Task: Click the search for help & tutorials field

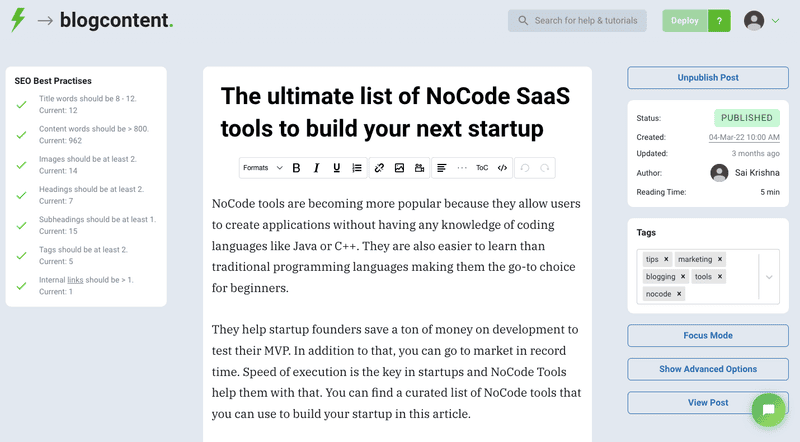Action: (x=577, y=21)
